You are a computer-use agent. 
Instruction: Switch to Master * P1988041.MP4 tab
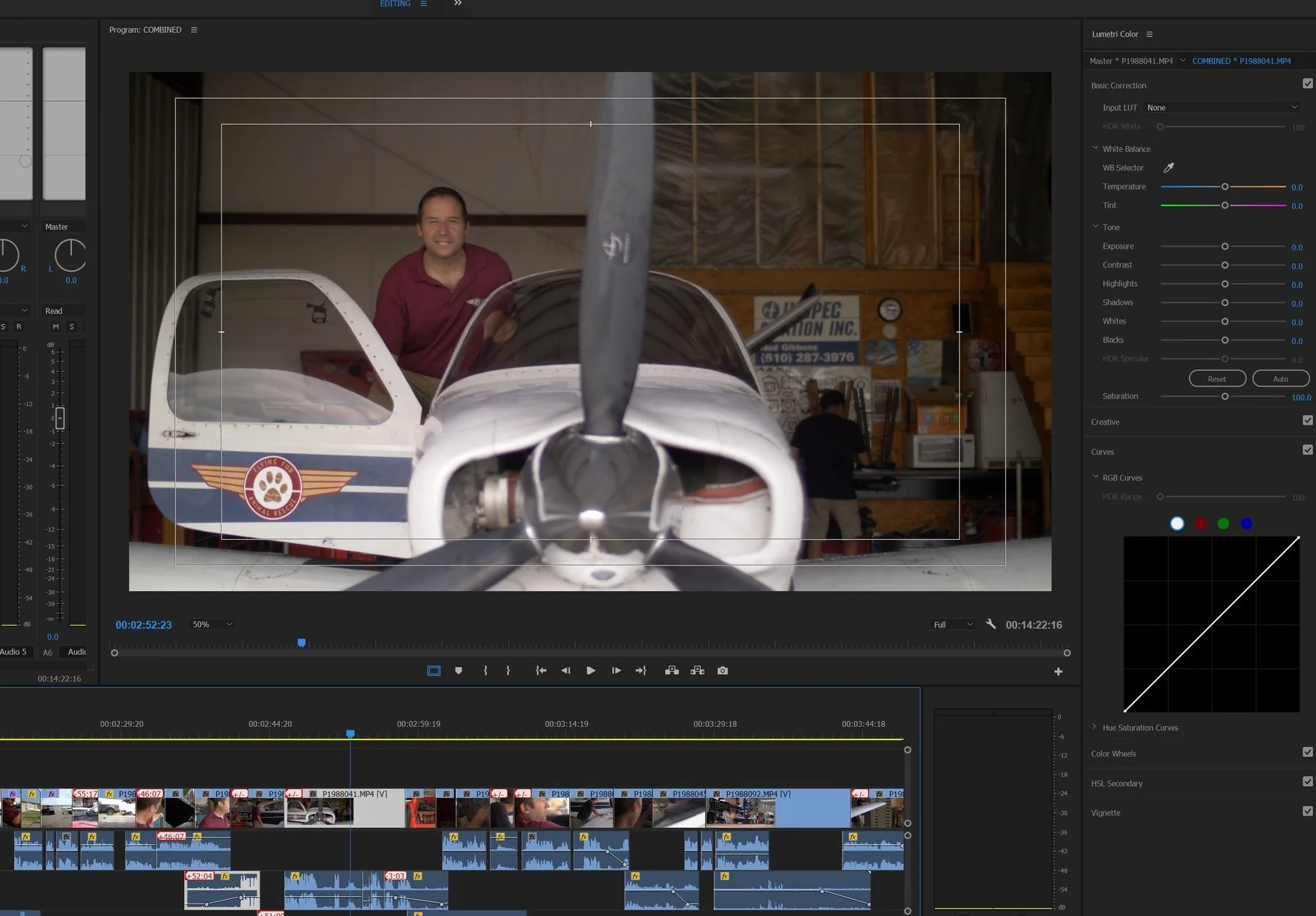[1131, 61]
